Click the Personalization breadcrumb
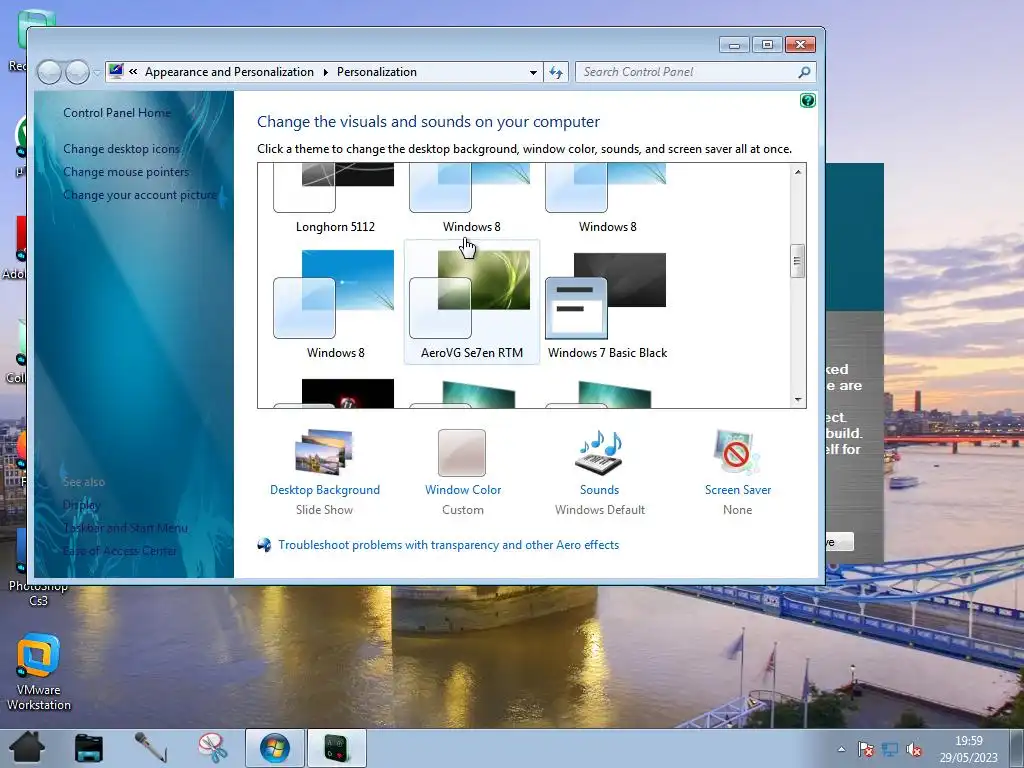The width and height of the screenshot is (1024, 768). 377,72
